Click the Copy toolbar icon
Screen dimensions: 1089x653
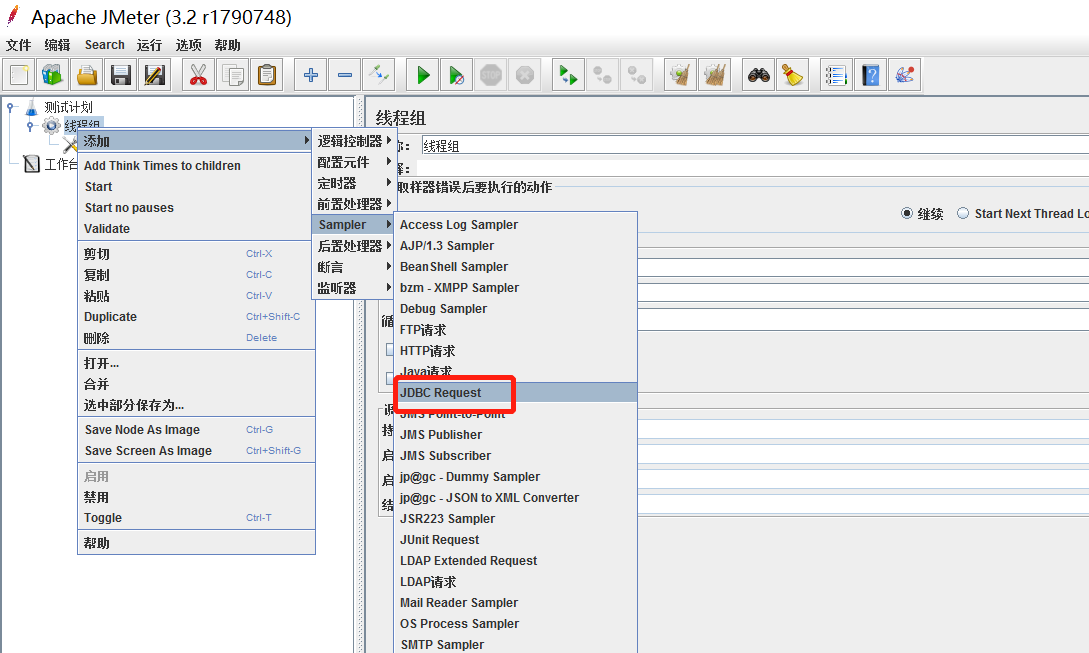click(233, 75)
